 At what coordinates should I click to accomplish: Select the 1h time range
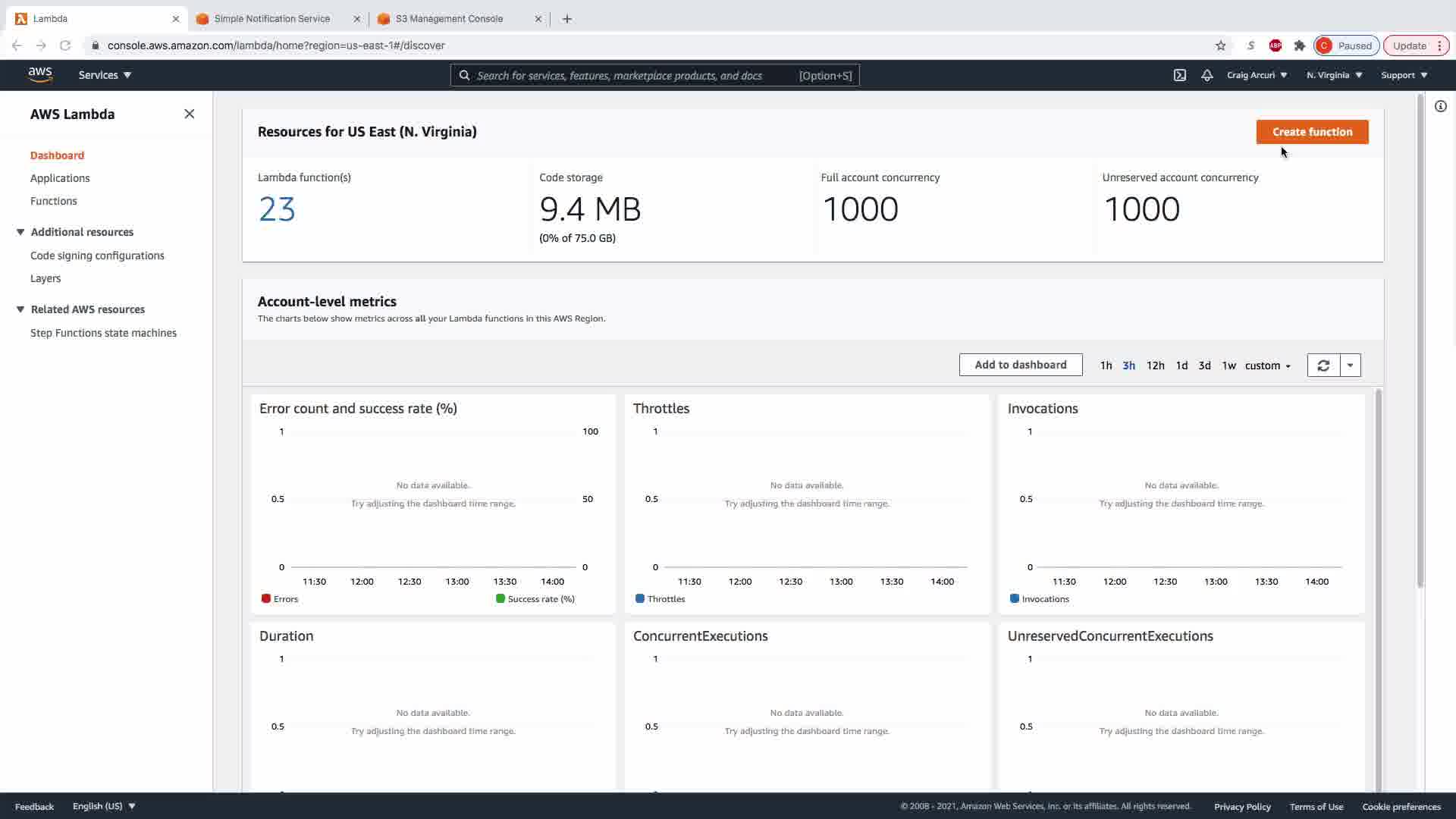tap(1106, 366)
